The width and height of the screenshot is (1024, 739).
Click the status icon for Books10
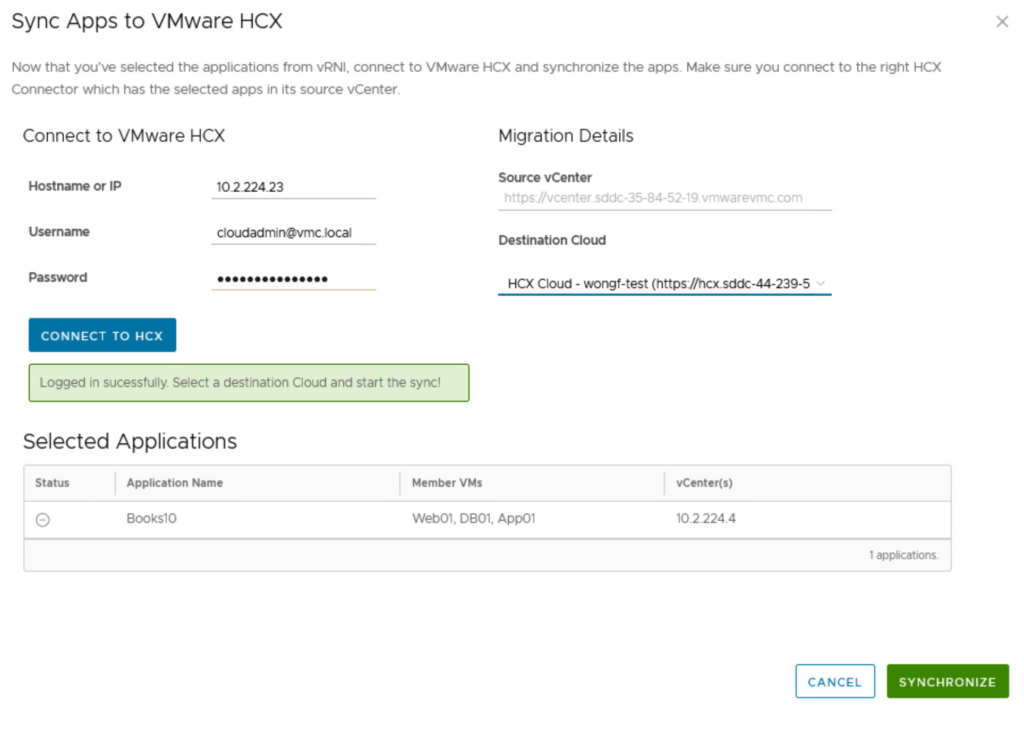(42, 520)
